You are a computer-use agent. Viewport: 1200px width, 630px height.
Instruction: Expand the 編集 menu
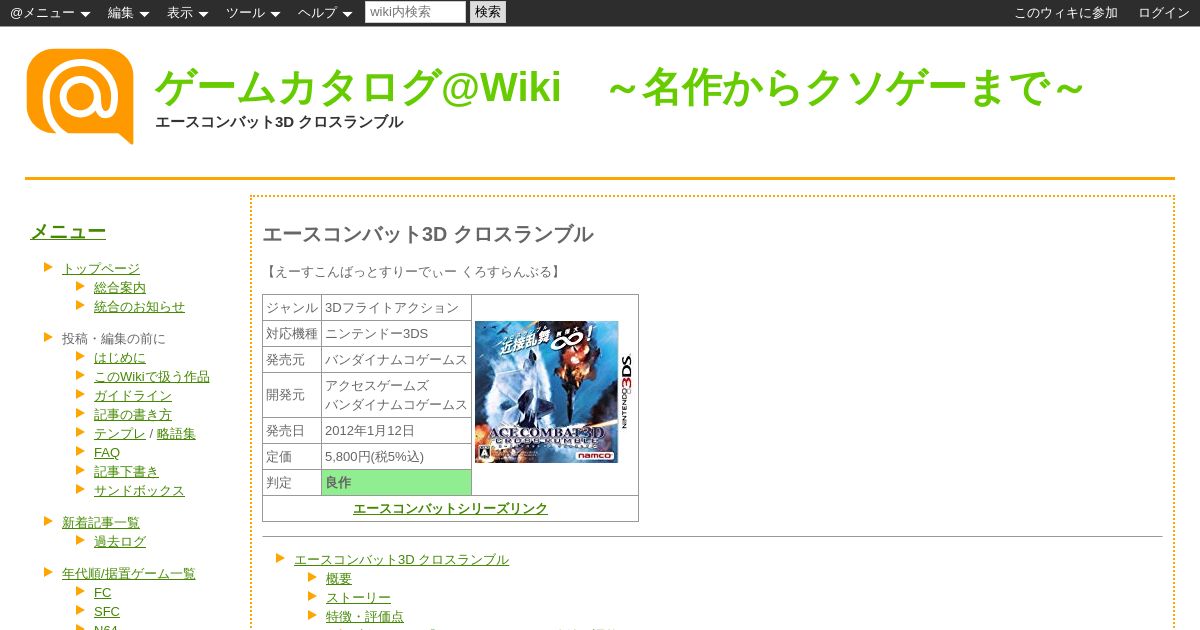click(x=128, y=13)
